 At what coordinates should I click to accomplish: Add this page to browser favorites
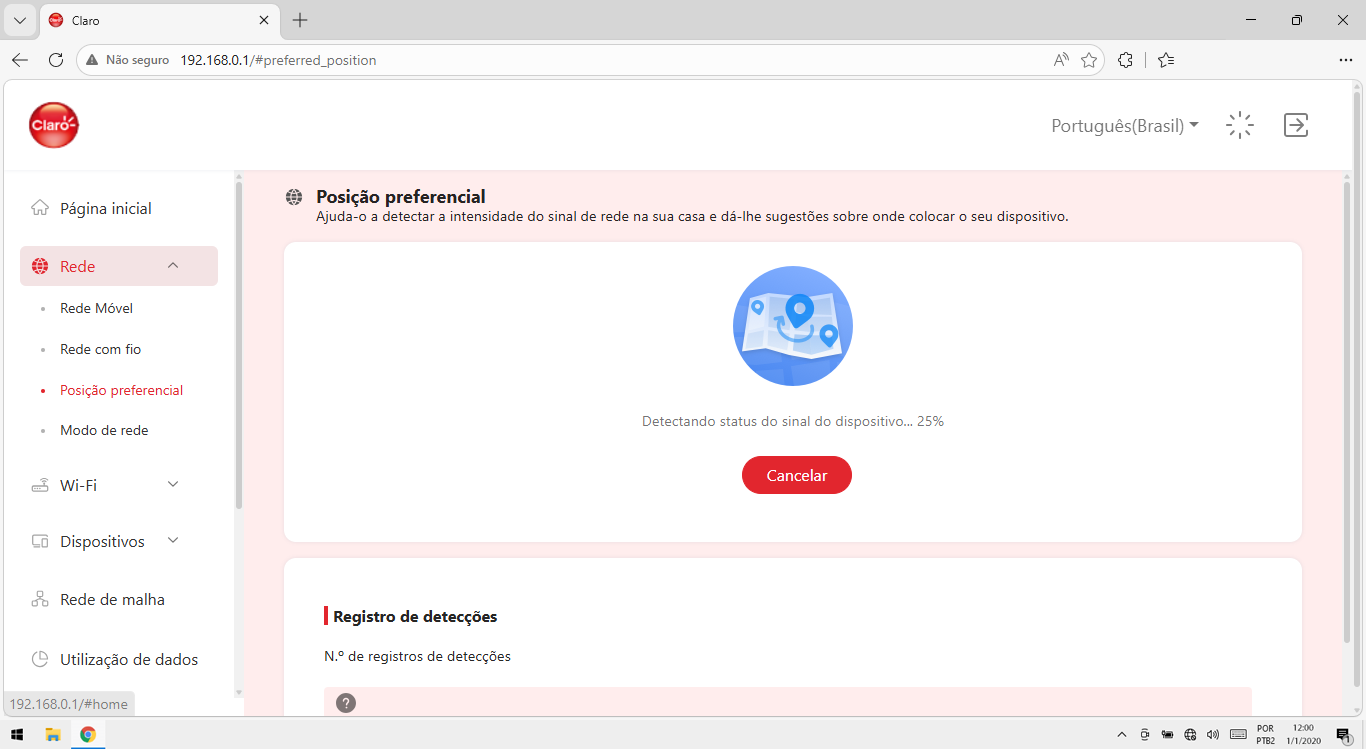coord(1089,60)
